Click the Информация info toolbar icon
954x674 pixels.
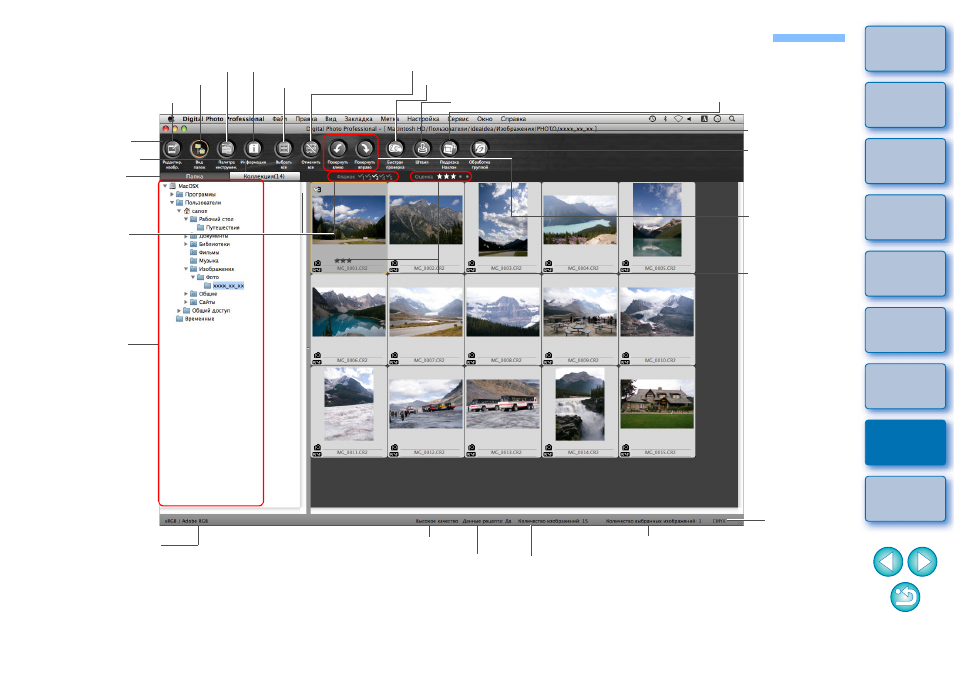tap(254, 148)
